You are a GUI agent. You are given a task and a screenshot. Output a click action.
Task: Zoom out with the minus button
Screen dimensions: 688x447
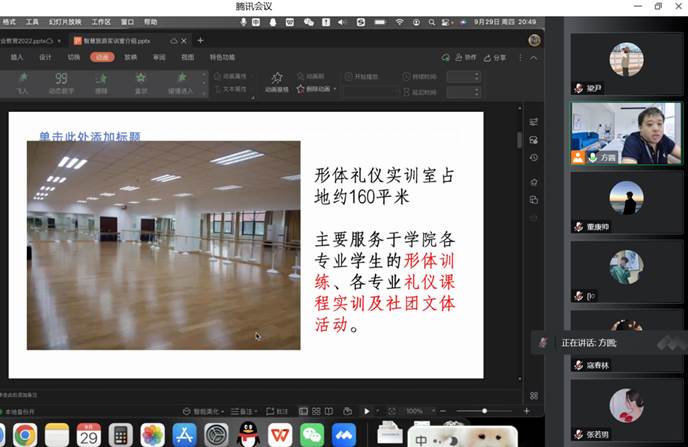point(443,411)
